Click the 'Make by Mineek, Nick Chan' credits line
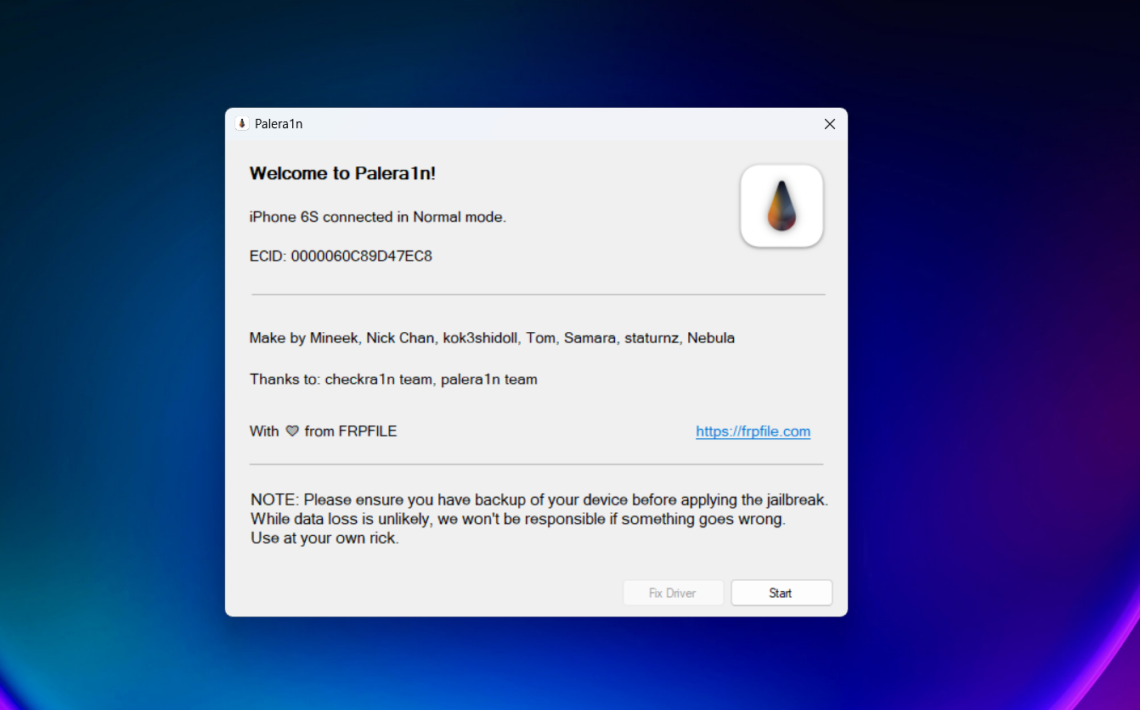The width and height of the screenshot is (1140, 710). coord(492,338)
